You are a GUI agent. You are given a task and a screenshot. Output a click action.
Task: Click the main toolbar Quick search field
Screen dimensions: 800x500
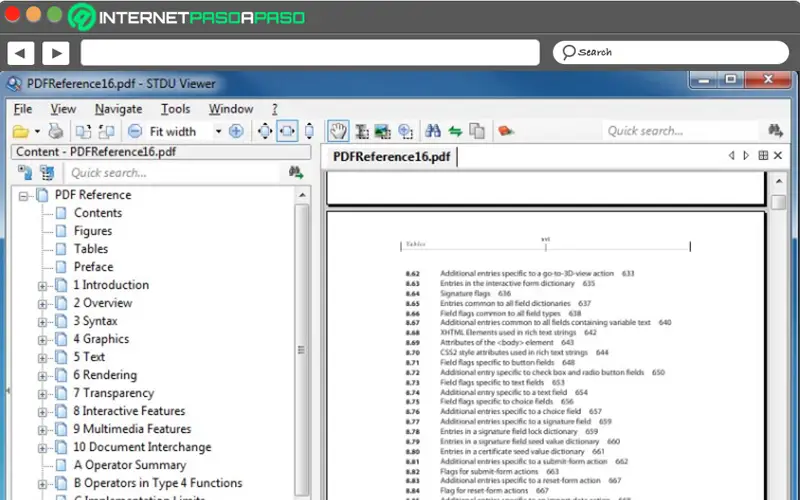(x=683, y=131)
